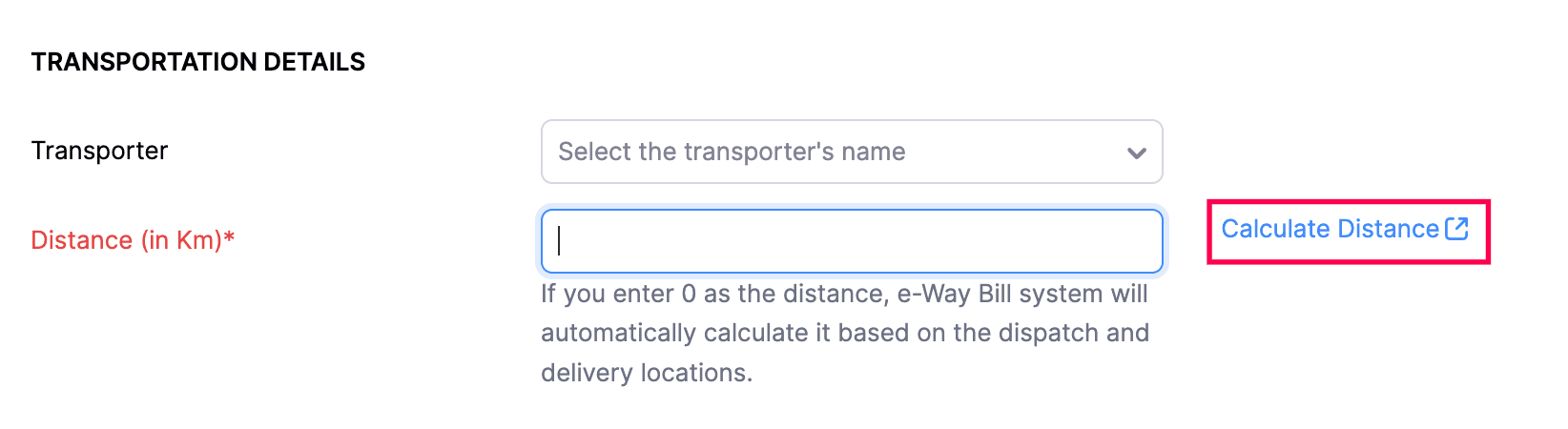This screenshot has height=429, width=1568.
Task: Click the Transporter field label
Action: [99, 151]
